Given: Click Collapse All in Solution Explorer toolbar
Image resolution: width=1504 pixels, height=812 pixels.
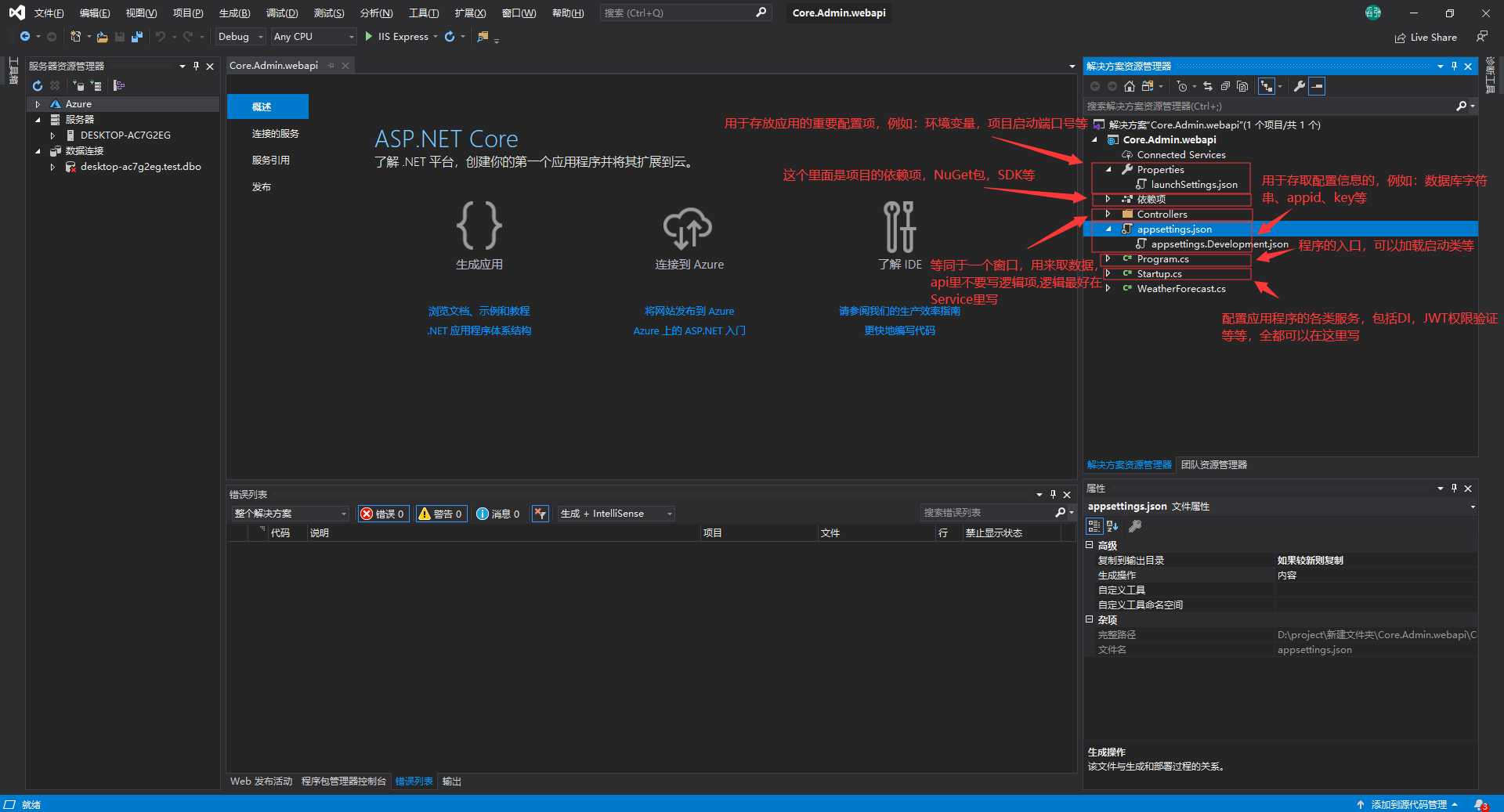Looking at the screenshot, I should [1225, 86].
